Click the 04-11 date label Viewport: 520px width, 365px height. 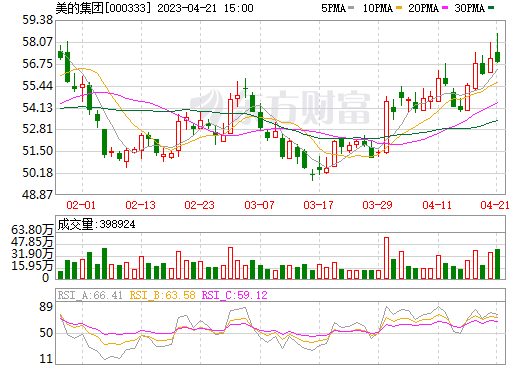437,205
